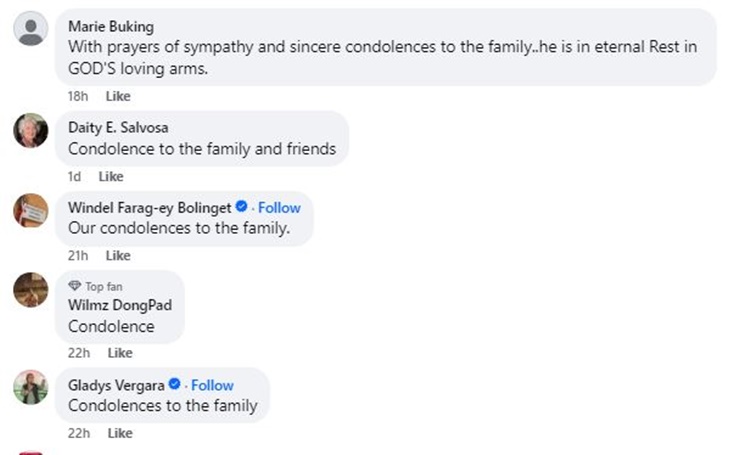This screenshot has width=750, height=455.
Task: Click the Top fan diamond badge icon
Action: pos(74,286)
